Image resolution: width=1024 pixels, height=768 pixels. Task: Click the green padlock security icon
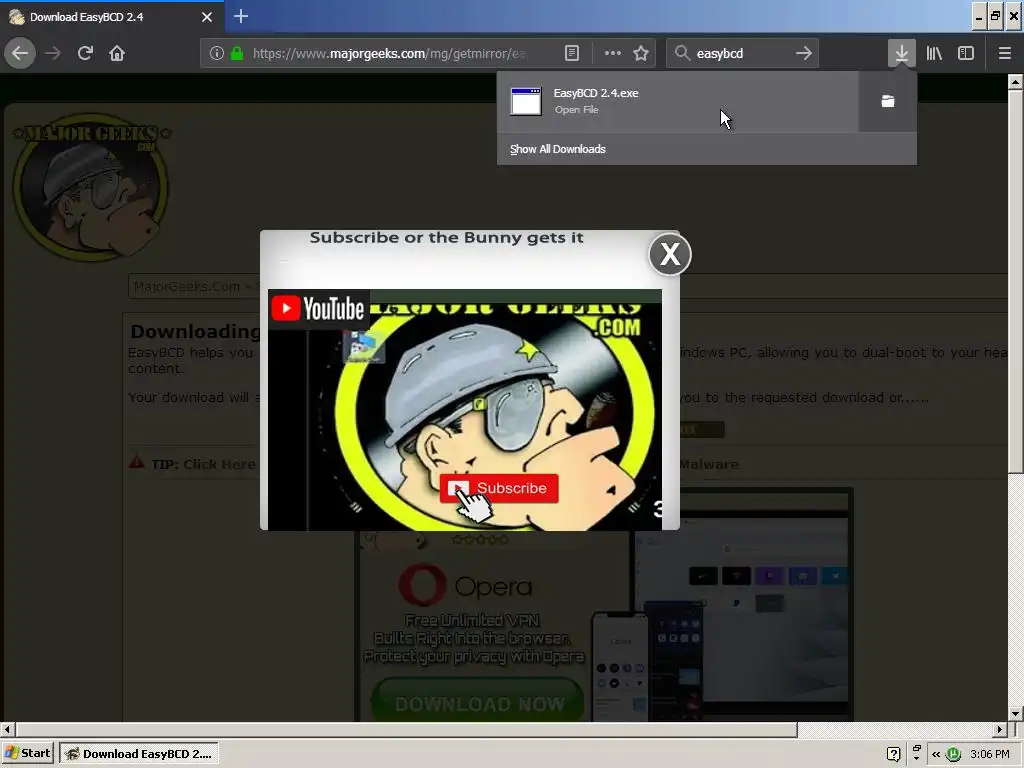(x=237, y=53)
